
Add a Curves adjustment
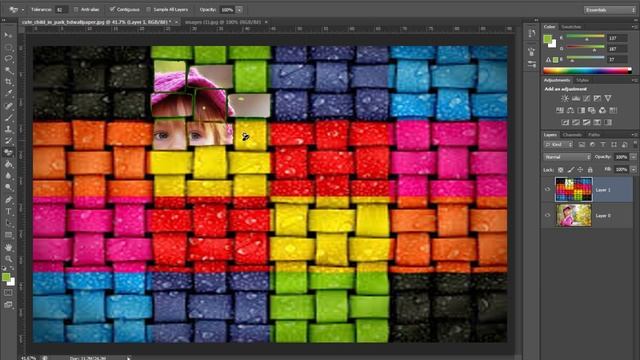[x=587, y=98]
